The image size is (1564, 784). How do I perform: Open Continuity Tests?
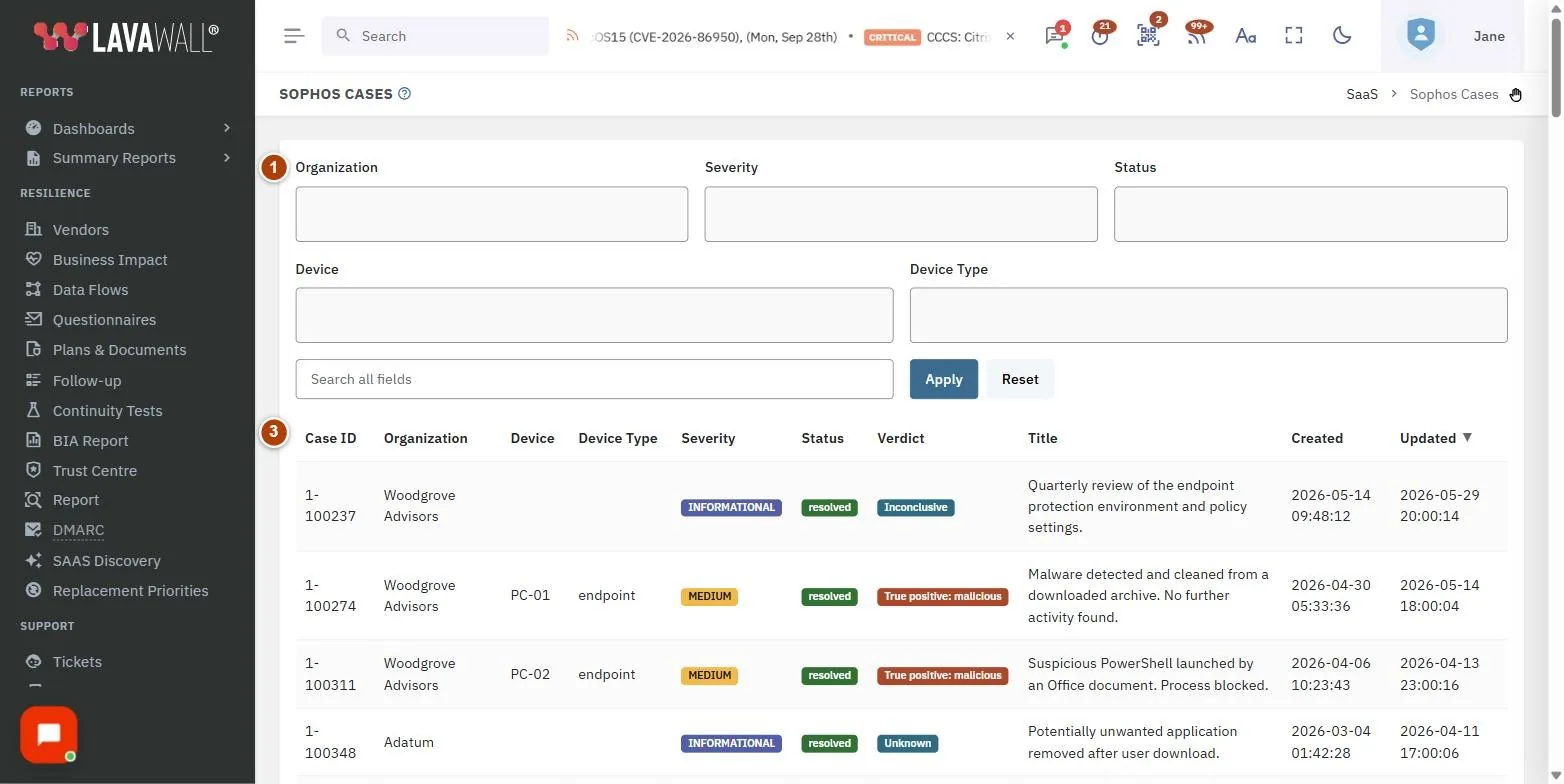coord(107,410)
